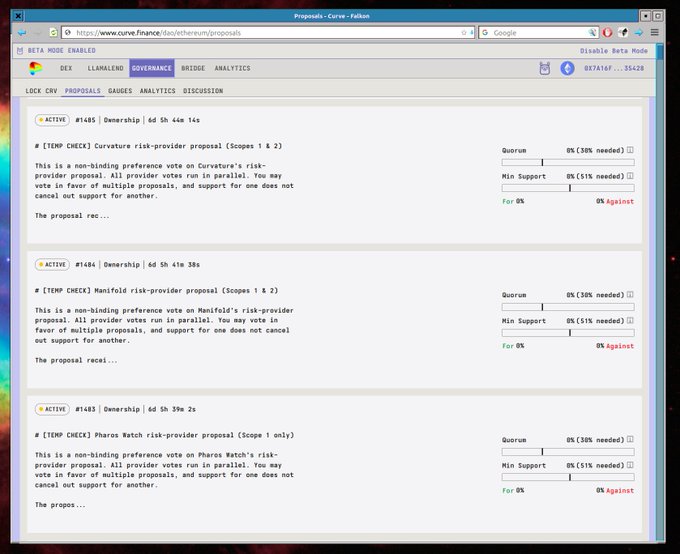Click 'For' label on proposal #1483
This screenshot has height=554, width=680.
(x=508, y=491)
